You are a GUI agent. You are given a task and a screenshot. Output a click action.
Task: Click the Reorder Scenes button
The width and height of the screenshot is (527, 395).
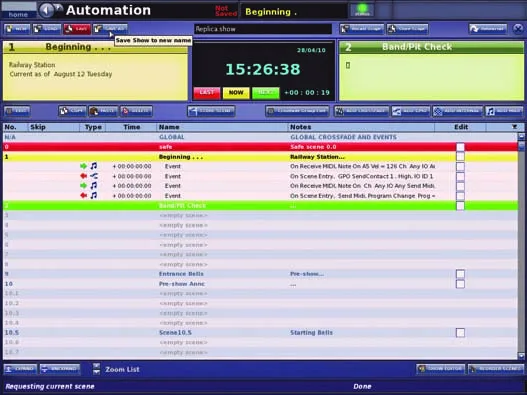coord(496,369)
